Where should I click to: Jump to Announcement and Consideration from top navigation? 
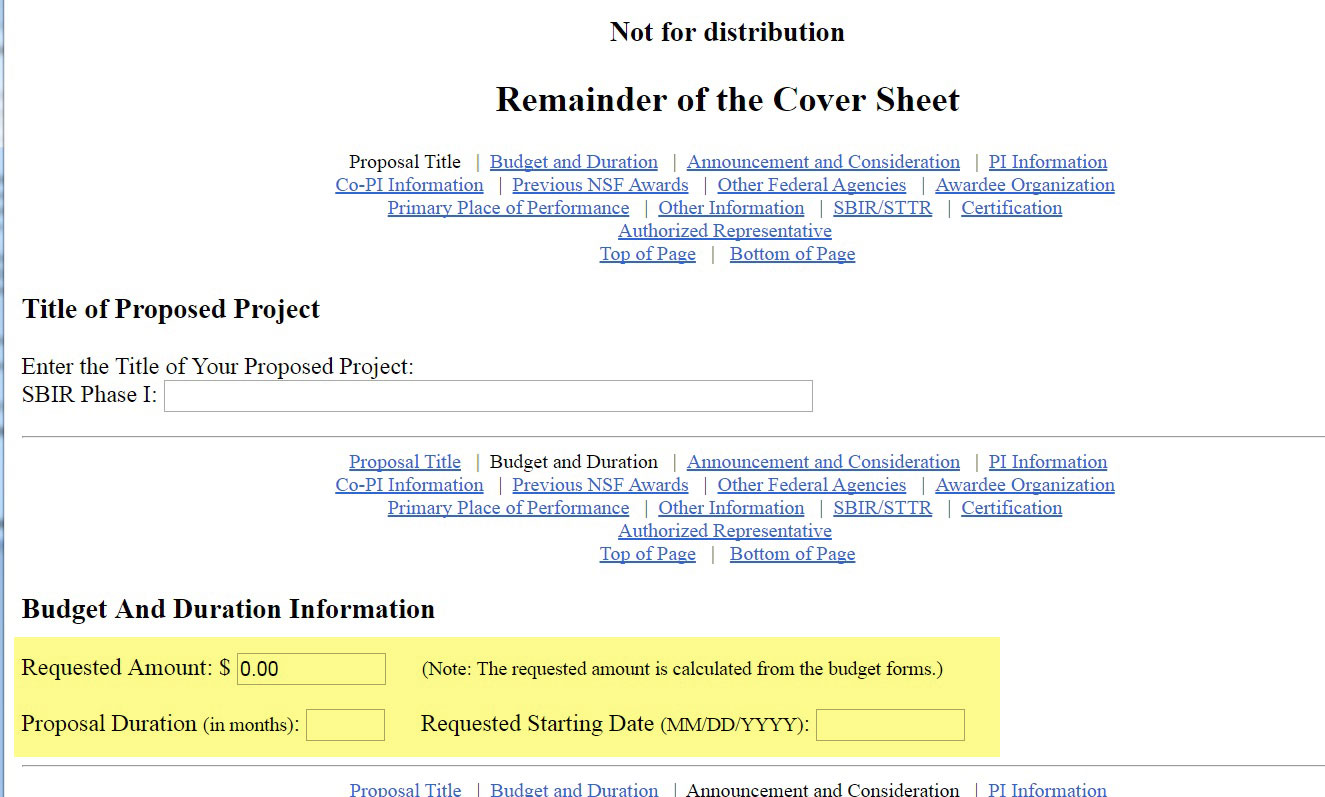click(823, 162)
